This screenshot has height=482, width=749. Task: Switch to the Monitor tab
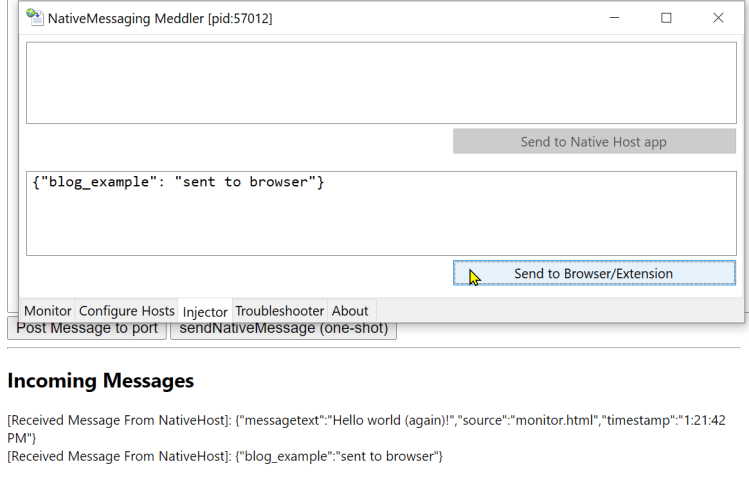coord(48,311)
